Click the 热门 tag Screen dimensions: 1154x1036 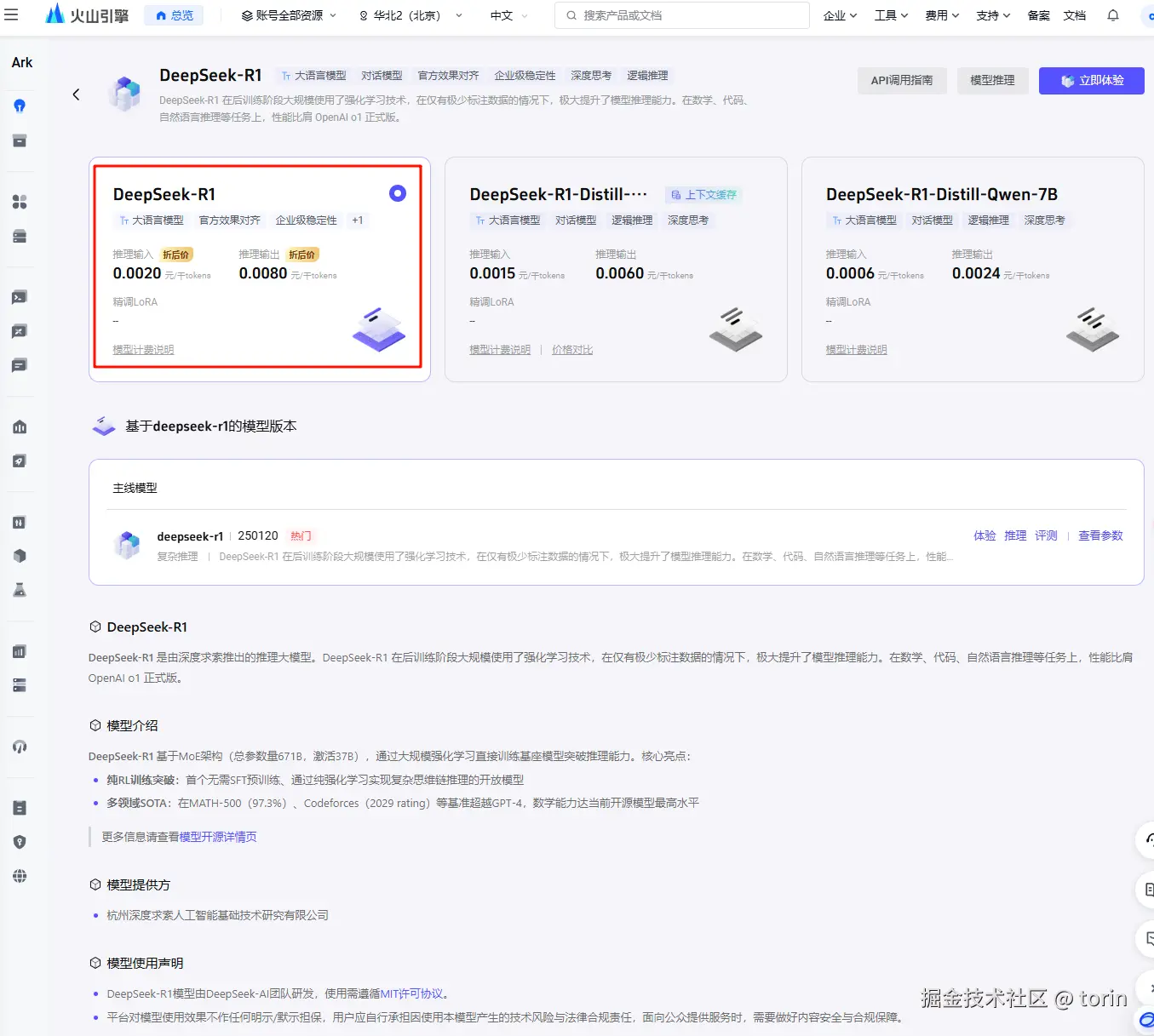tap(301, 536)
